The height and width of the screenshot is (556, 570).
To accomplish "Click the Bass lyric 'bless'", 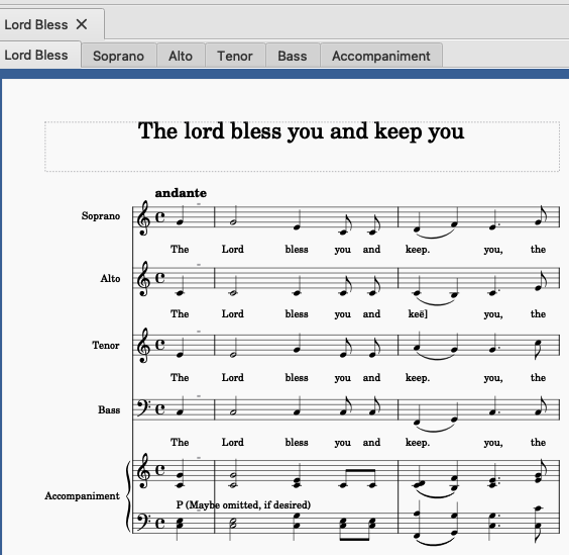I will (297, 443).
